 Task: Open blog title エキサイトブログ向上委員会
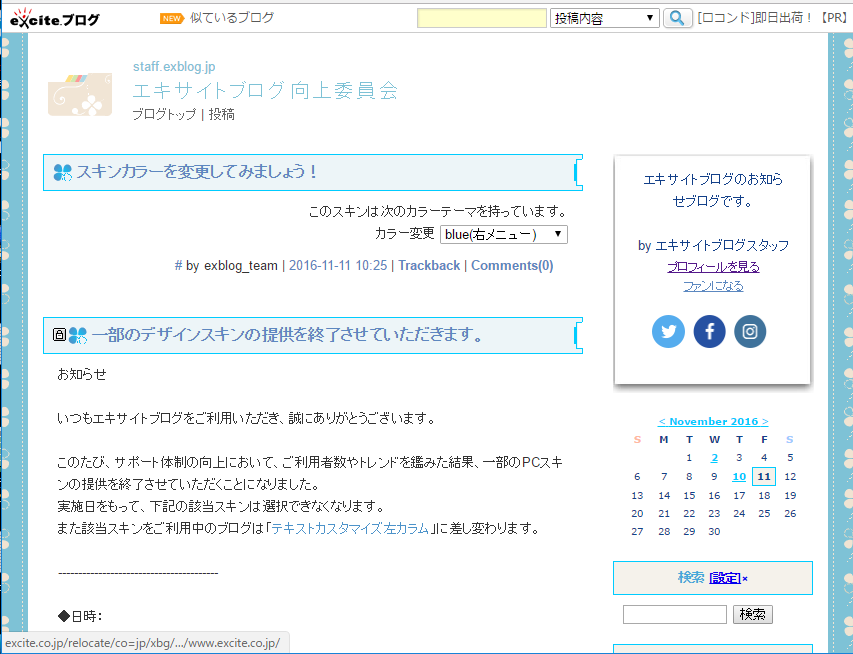[x=265, y=90]
